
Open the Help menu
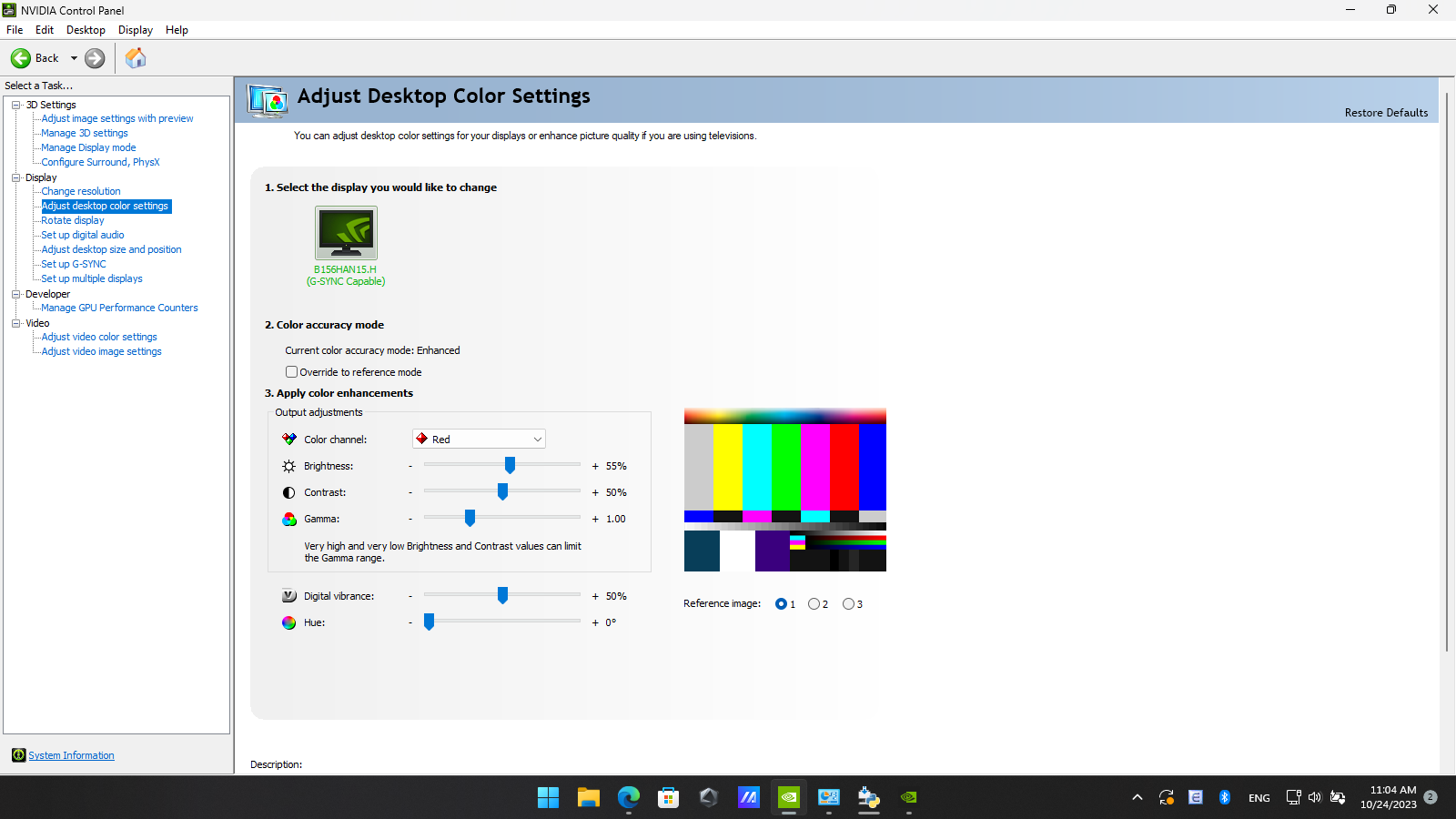point(177,30)
